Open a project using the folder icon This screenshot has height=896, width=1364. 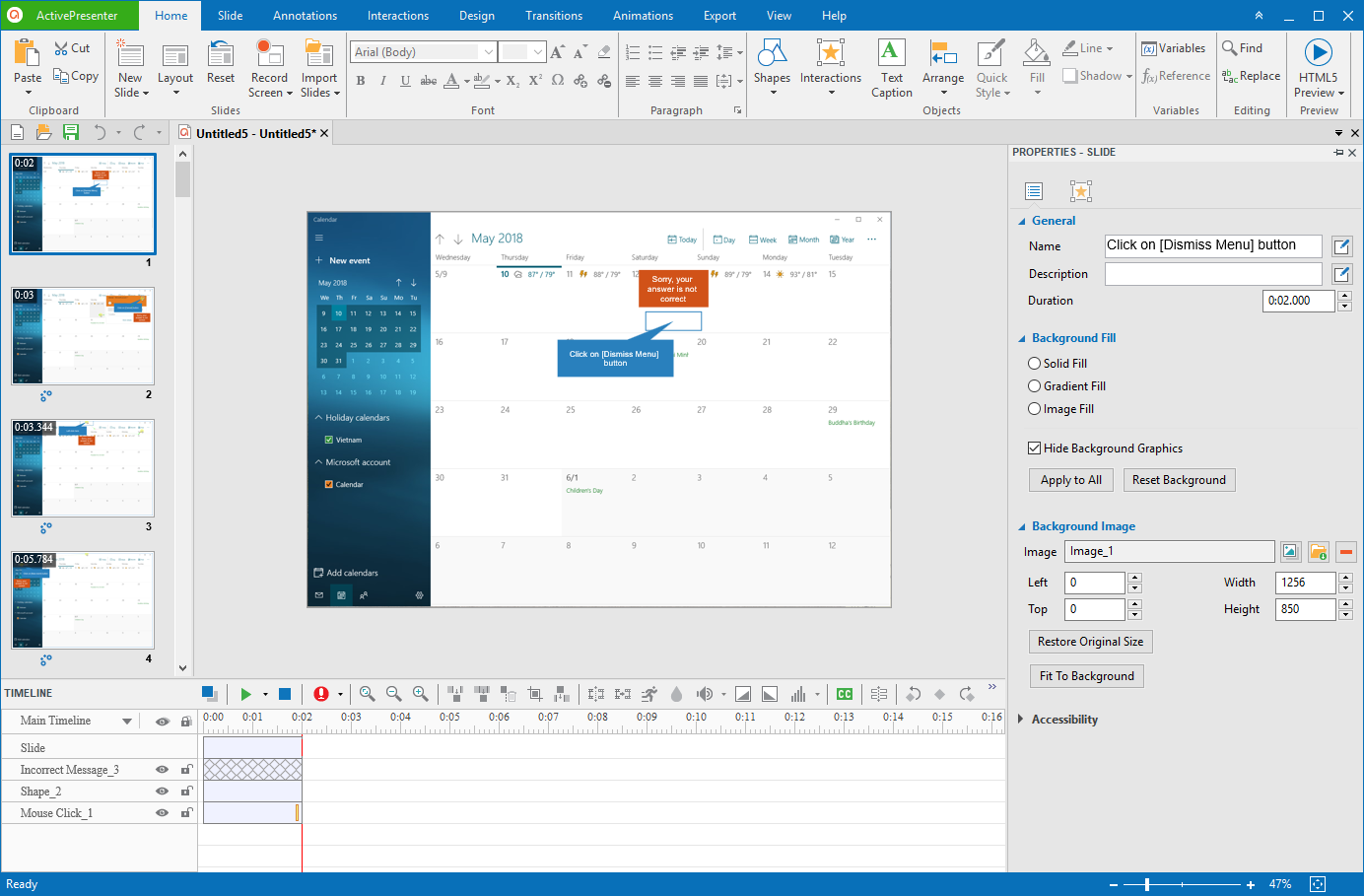(x=43, y=132)
